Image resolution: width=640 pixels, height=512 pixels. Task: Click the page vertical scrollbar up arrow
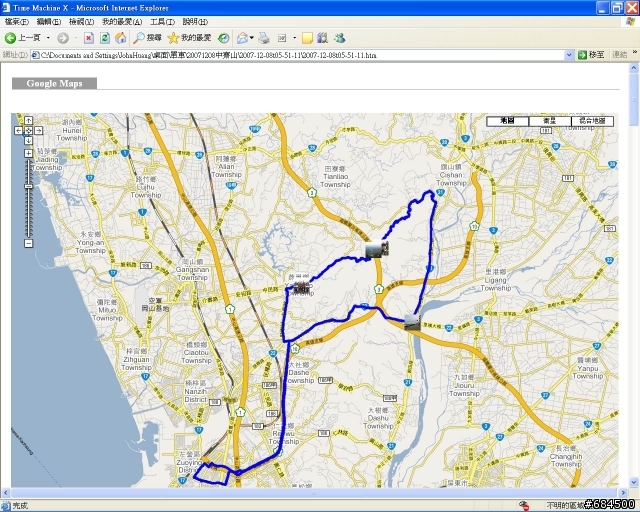click(634, 68)
